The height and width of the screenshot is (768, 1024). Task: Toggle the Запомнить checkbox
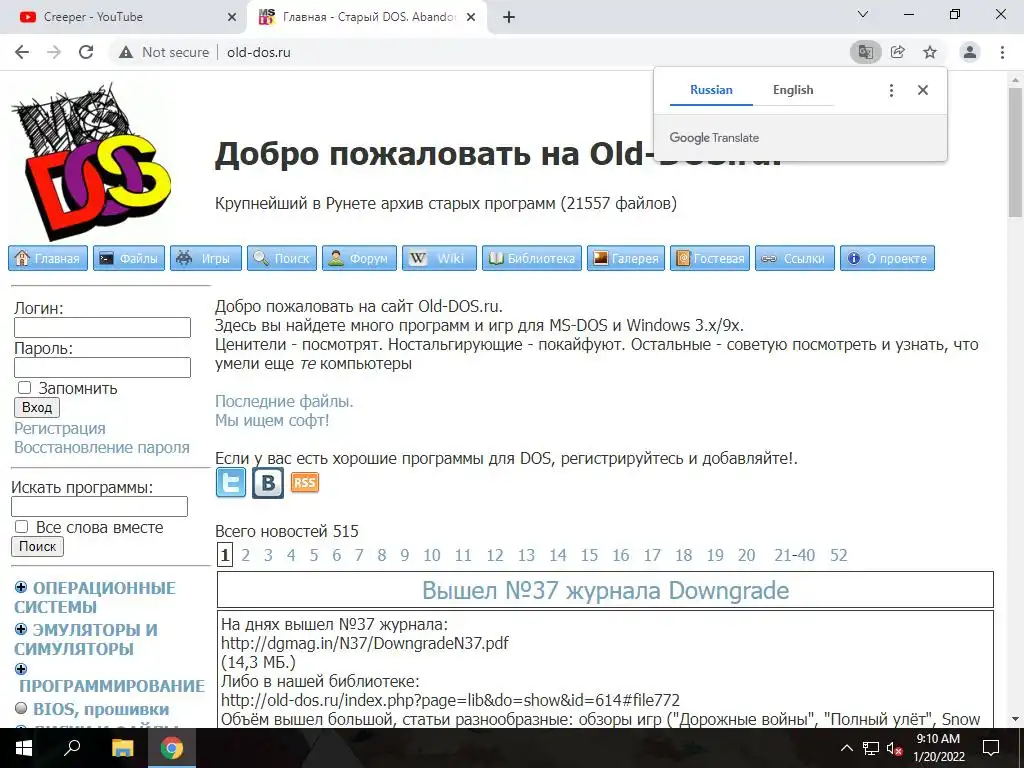point(24,387)
